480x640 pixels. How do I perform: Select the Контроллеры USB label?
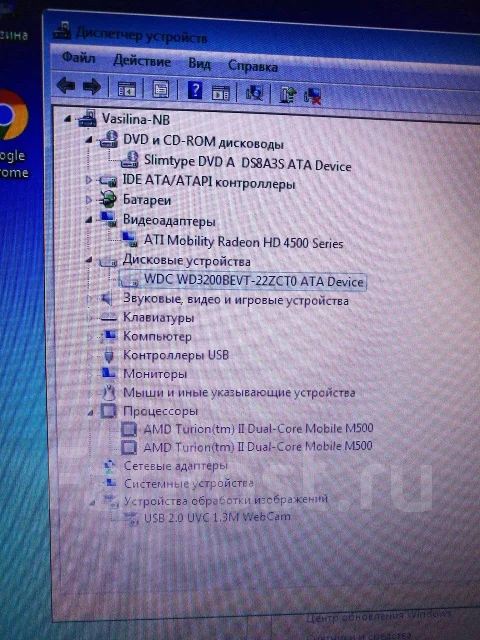(176, 355)
